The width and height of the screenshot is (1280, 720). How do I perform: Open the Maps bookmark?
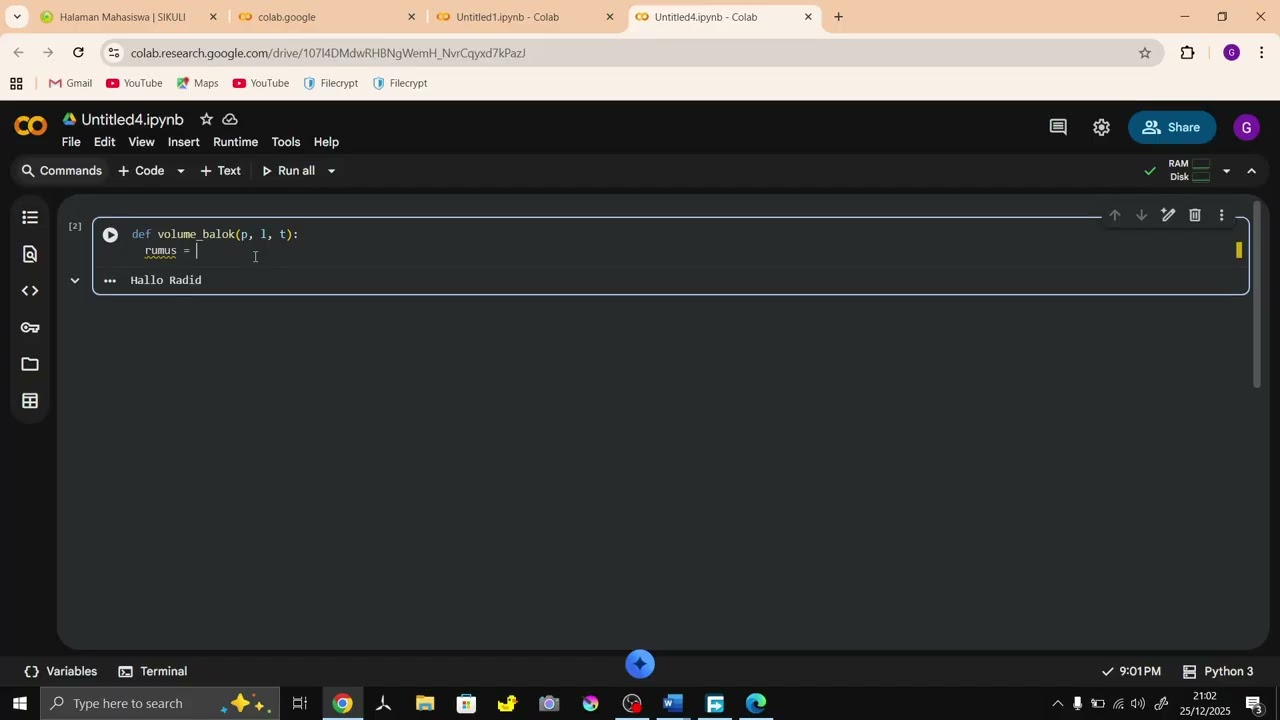pyautogui.click(x=197, y=83)
